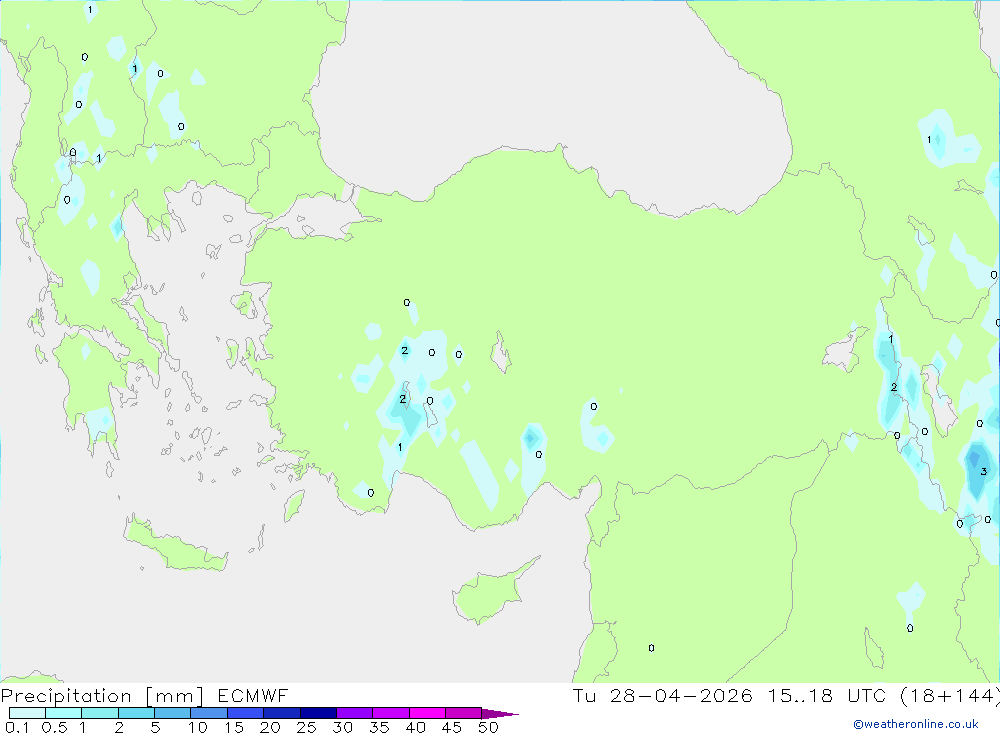
Task: Pick the 15–20 mm legend swatch
Action: pos(245,713)
